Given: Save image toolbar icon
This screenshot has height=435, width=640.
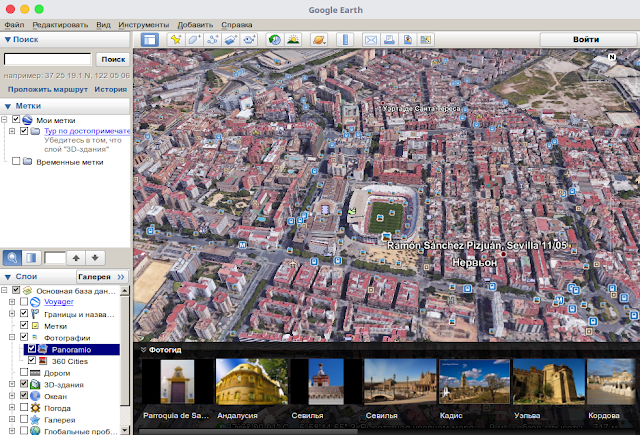Looking at the screenshot, I should coord(407,40).
